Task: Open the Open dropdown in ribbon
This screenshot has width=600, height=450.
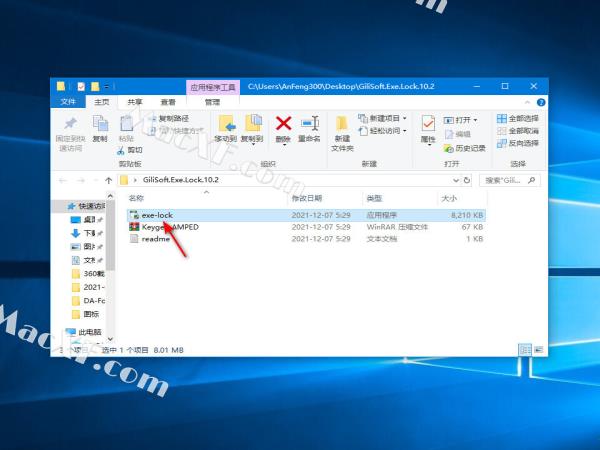Action: (461, 120)
